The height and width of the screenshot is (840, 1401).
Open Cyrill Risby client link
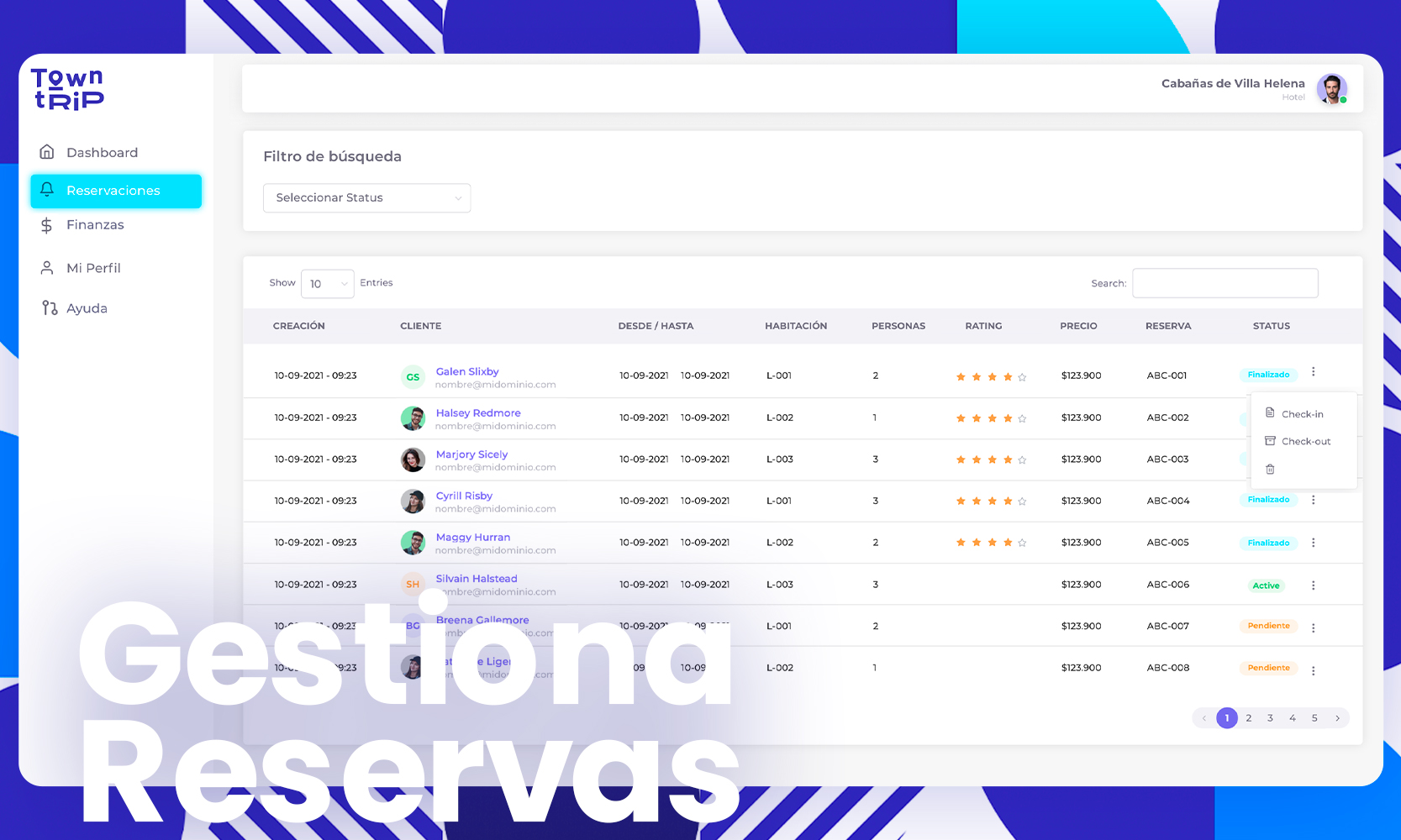tap(464, 496)
